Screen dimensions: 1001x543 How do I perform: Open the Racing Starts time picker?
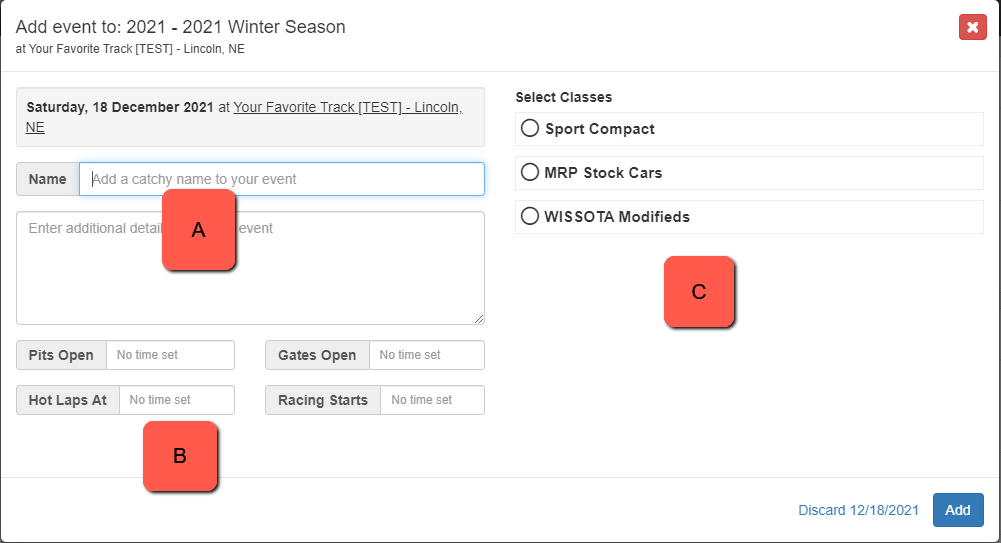(x=432, y=400)
